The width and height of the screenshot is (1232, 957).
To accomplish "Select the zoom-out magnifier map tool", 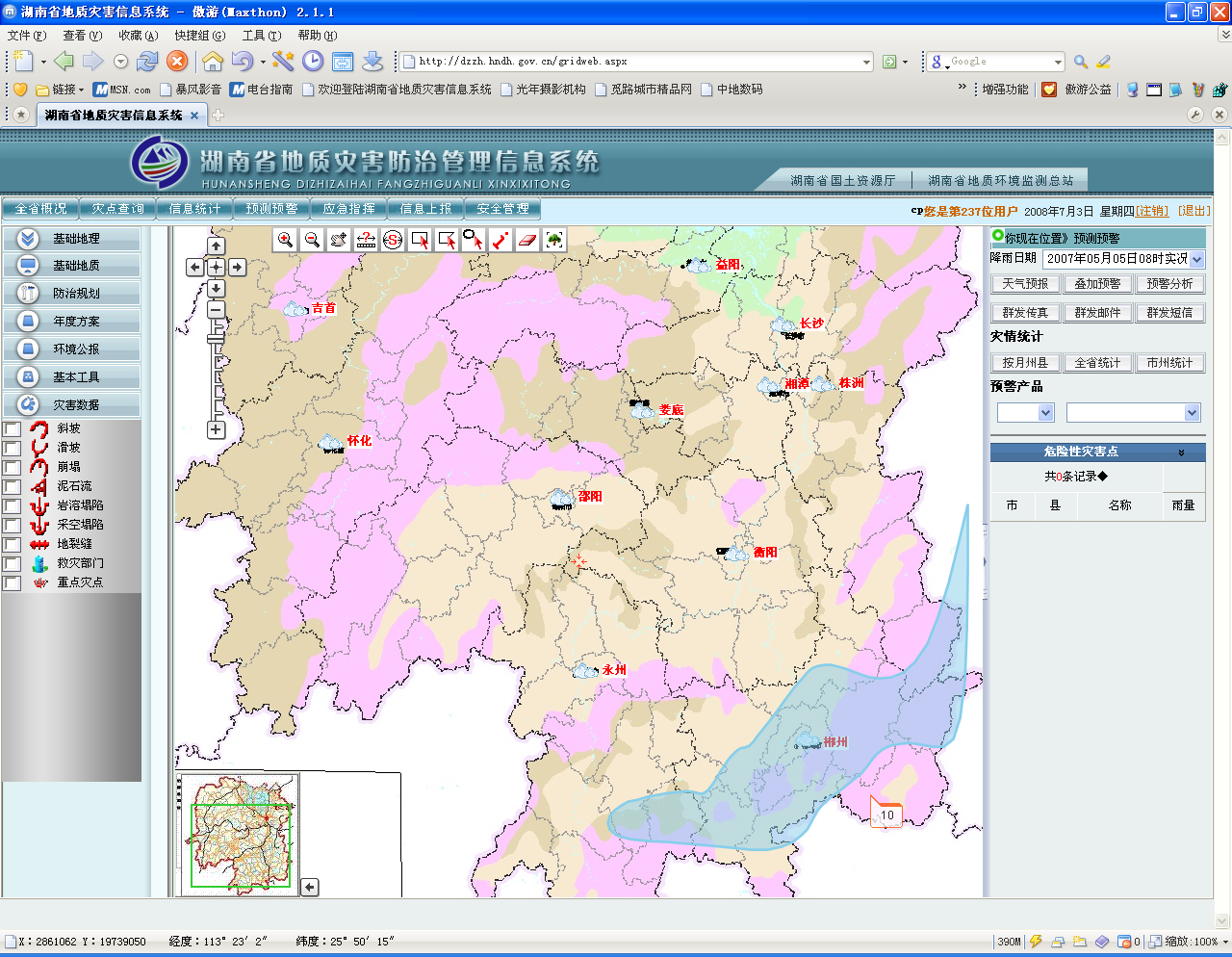I will click(312, 240).
